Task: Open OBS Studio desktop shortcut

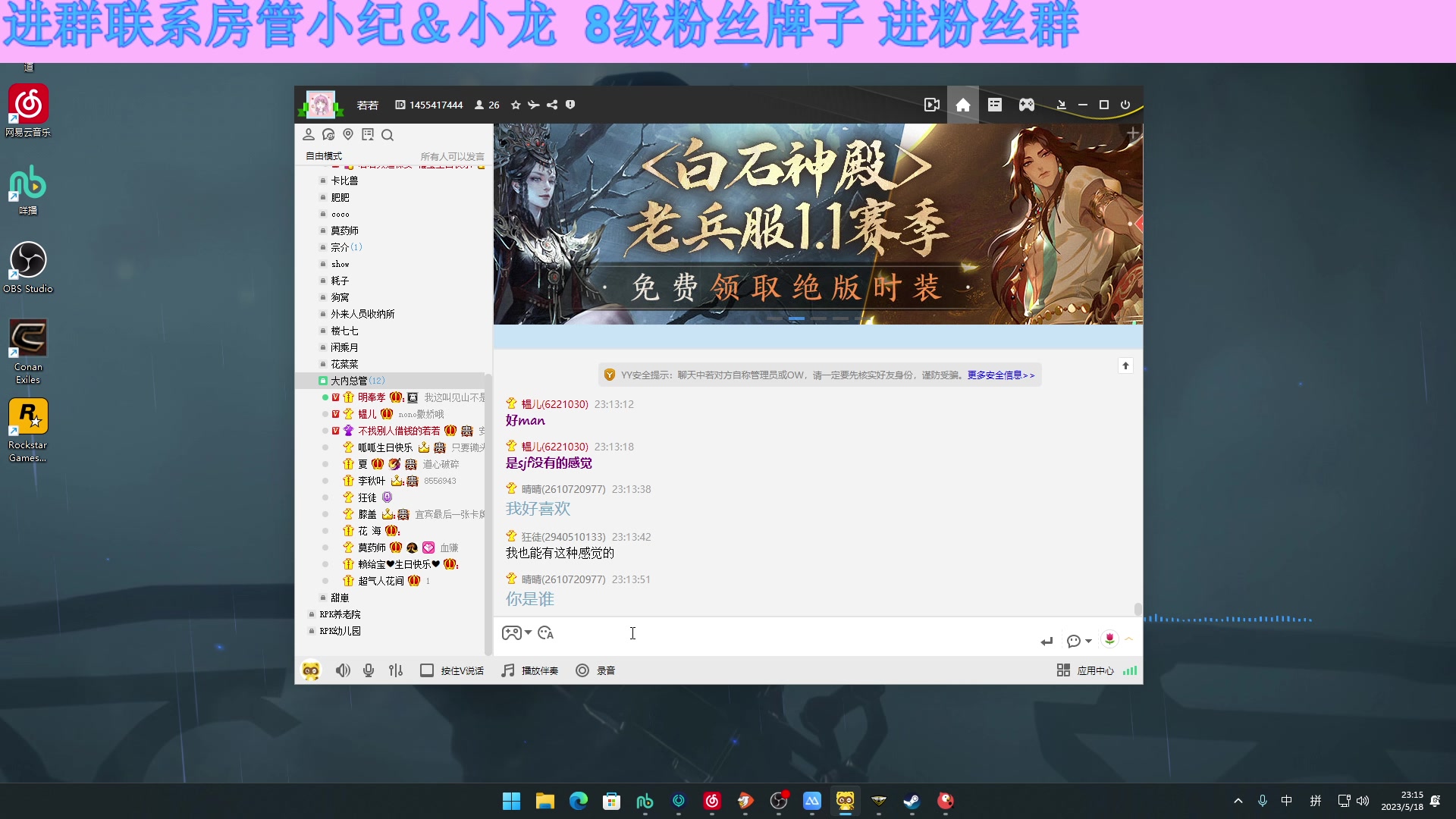Action: pyautogui.click(x=28, y=267)
